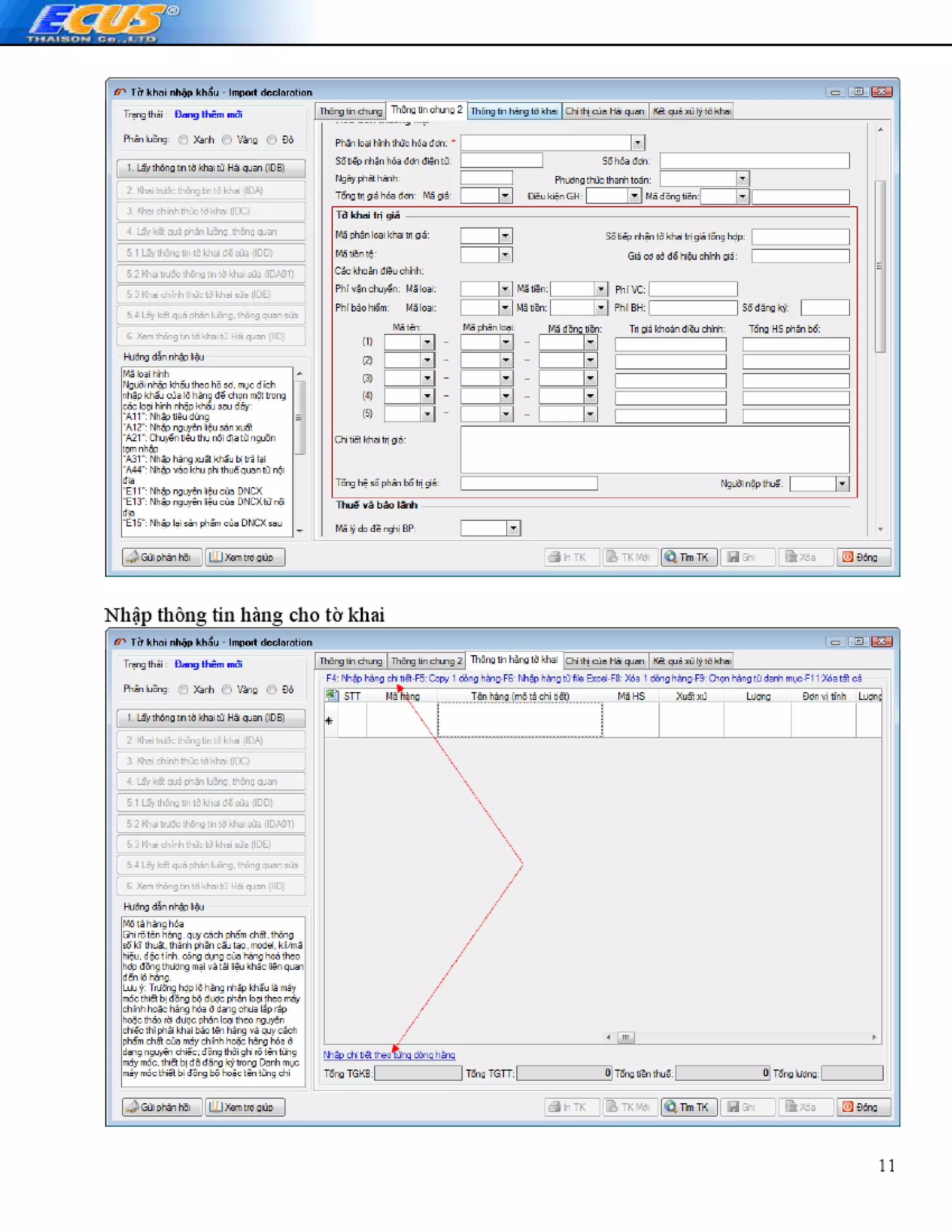
Task: Click Gửi phản hồi button in upper window
Action: click(x=162, y=557)
